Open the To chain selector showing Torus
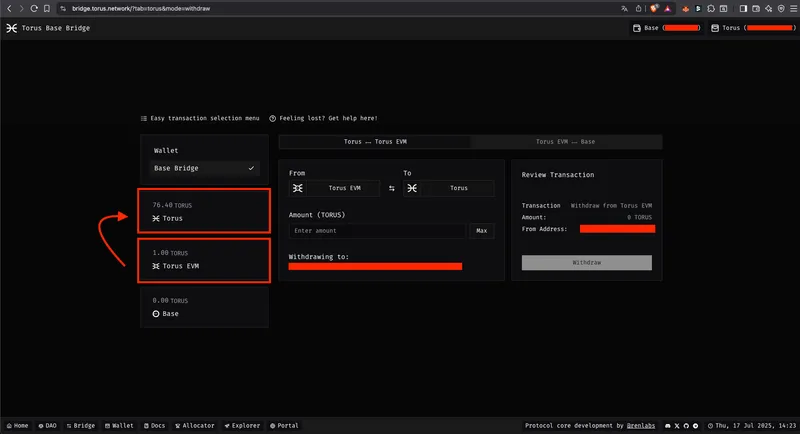The image size is (800, 434). click(449, 188)
